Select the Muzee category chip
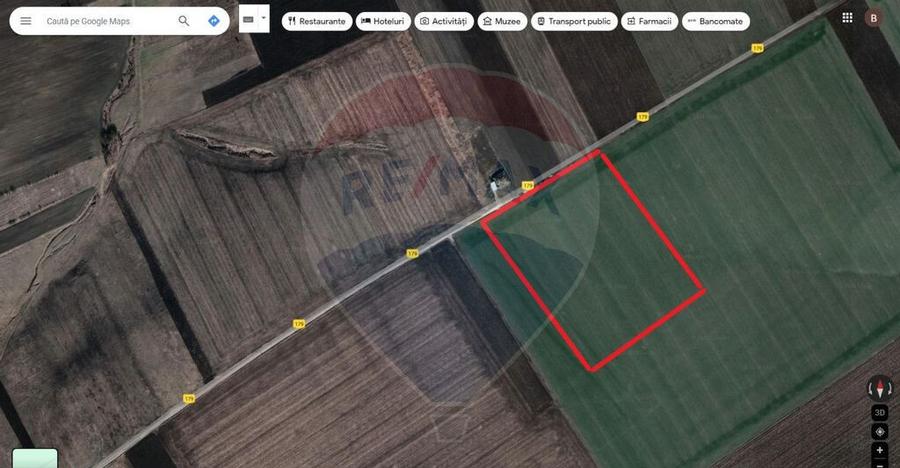The image size is (900, 468). point(502,21)
